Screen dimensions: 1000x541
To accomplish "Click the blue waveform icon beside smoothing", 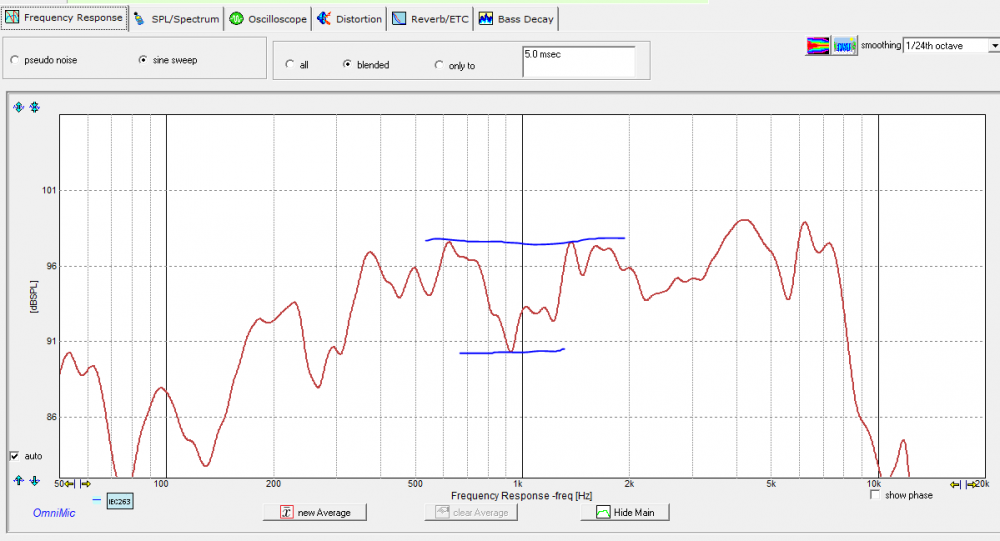I will click(845, 46).
